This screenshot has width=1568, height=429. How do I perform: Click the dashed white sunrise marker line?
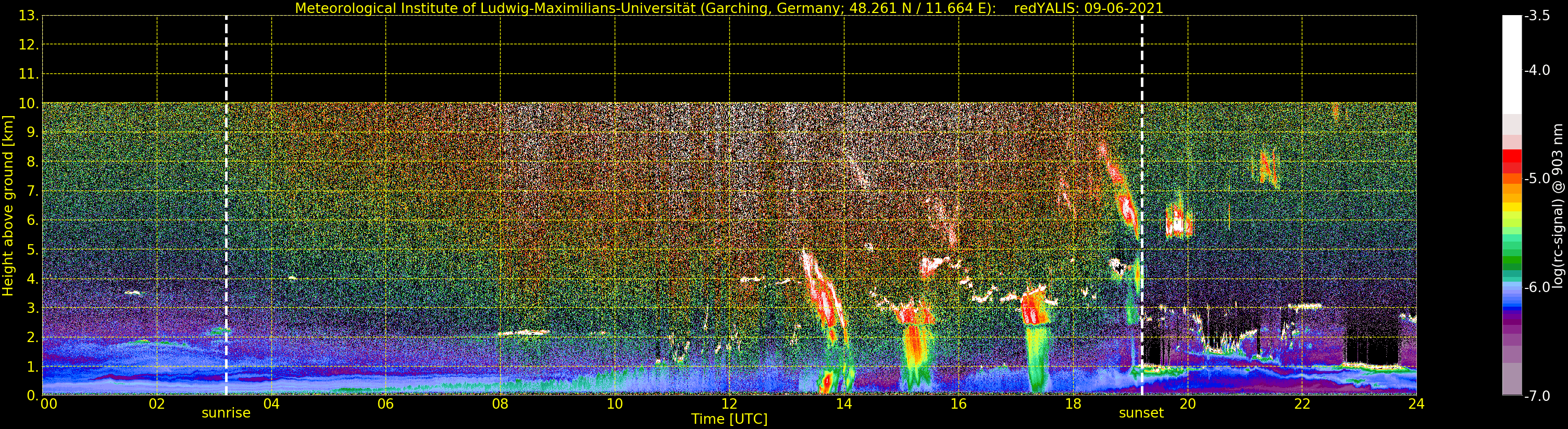click(227, 206)
